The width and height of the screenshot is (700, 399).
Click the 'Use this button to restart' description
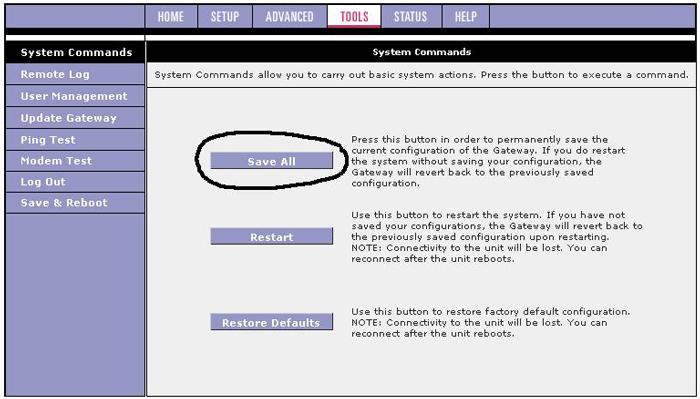coord(496,237)
